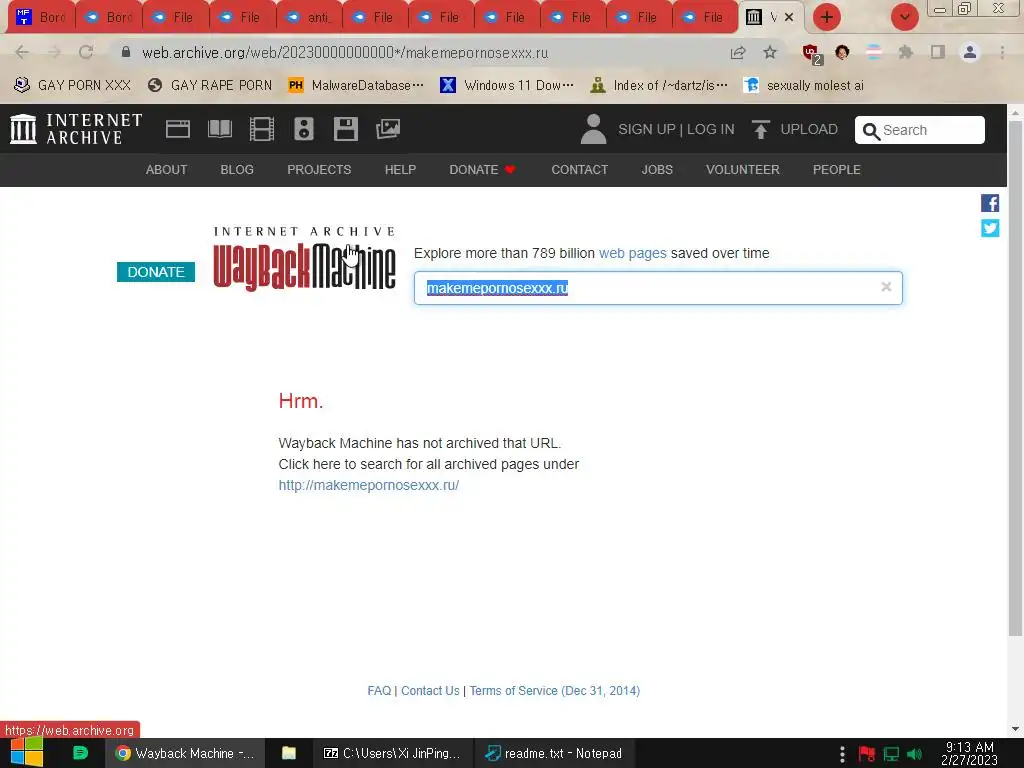Open the Chrome profile icon
This screenshot has height=768, width=1024.
click(970, 52)
